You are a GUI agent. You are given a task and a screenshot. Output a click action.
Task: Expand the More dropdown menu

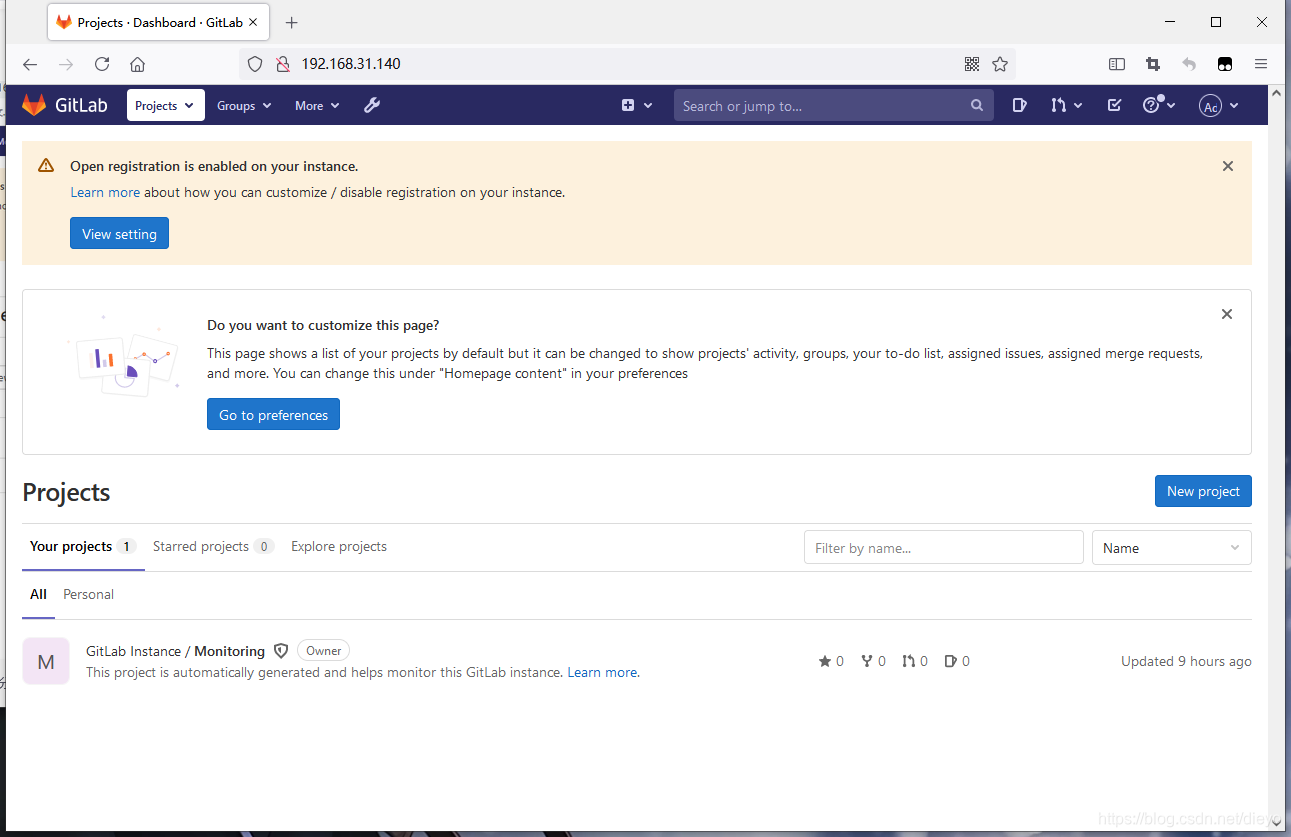(317, 105)
